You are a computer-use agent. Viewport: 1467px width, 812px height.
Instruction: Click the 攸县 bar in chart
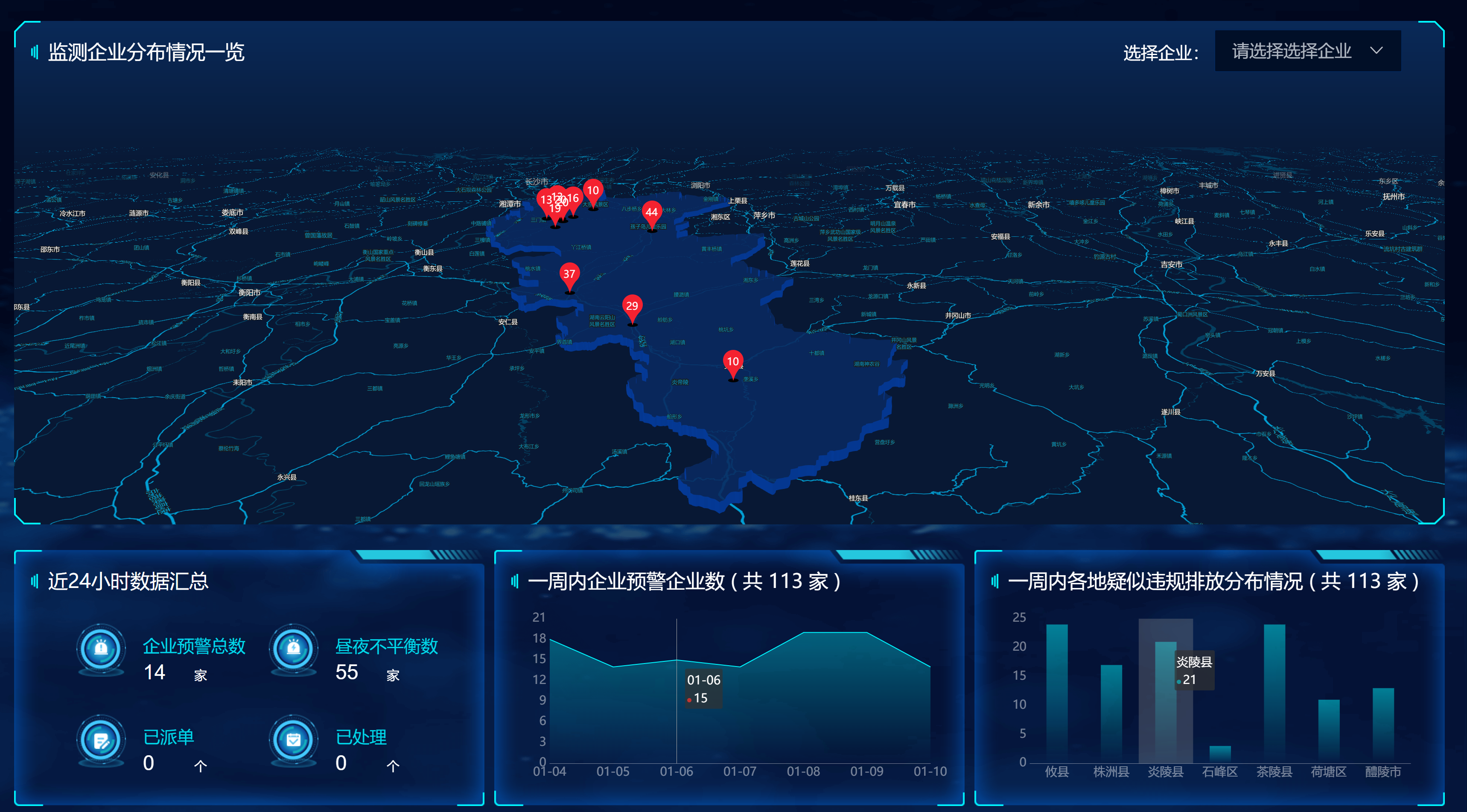click(x=1056, y=693)
